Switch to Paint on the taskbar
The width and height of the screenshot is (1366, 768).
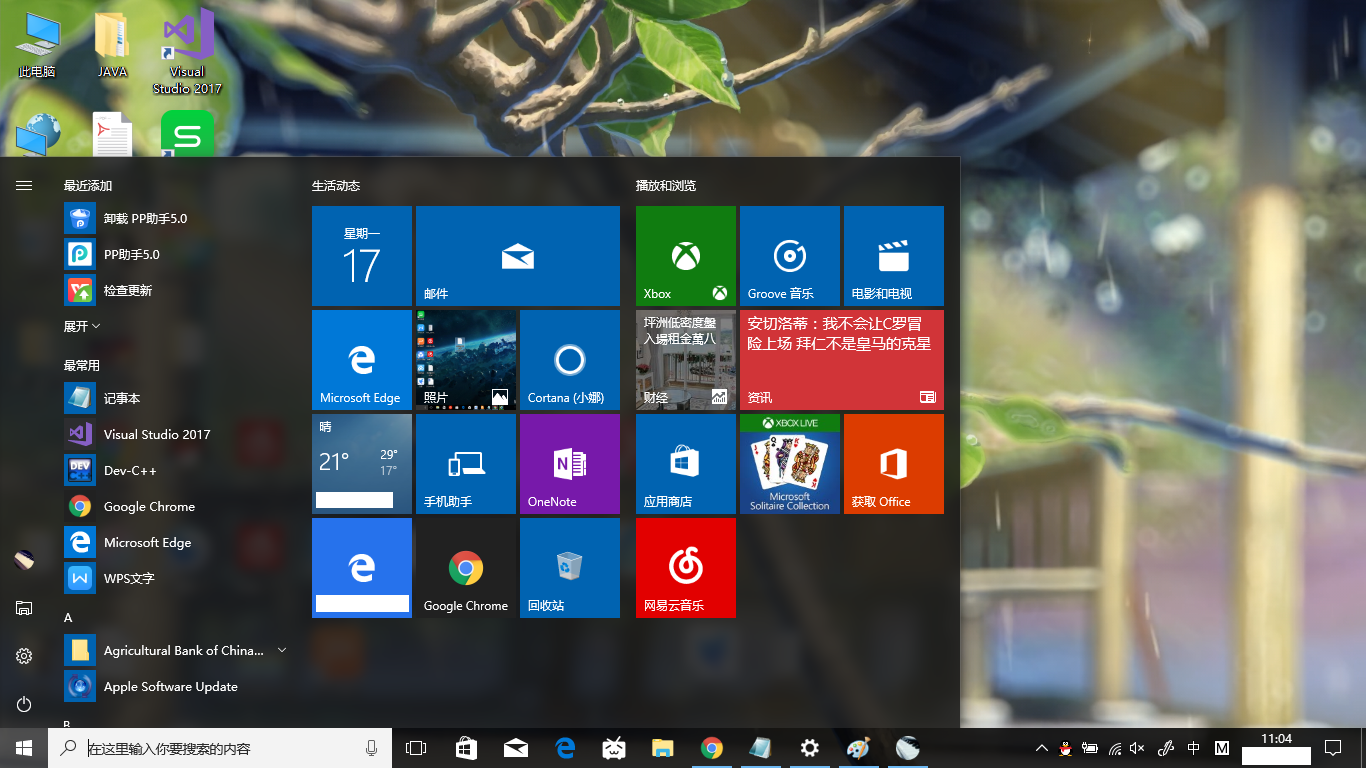pyautogui.click(x=859, y=748)
